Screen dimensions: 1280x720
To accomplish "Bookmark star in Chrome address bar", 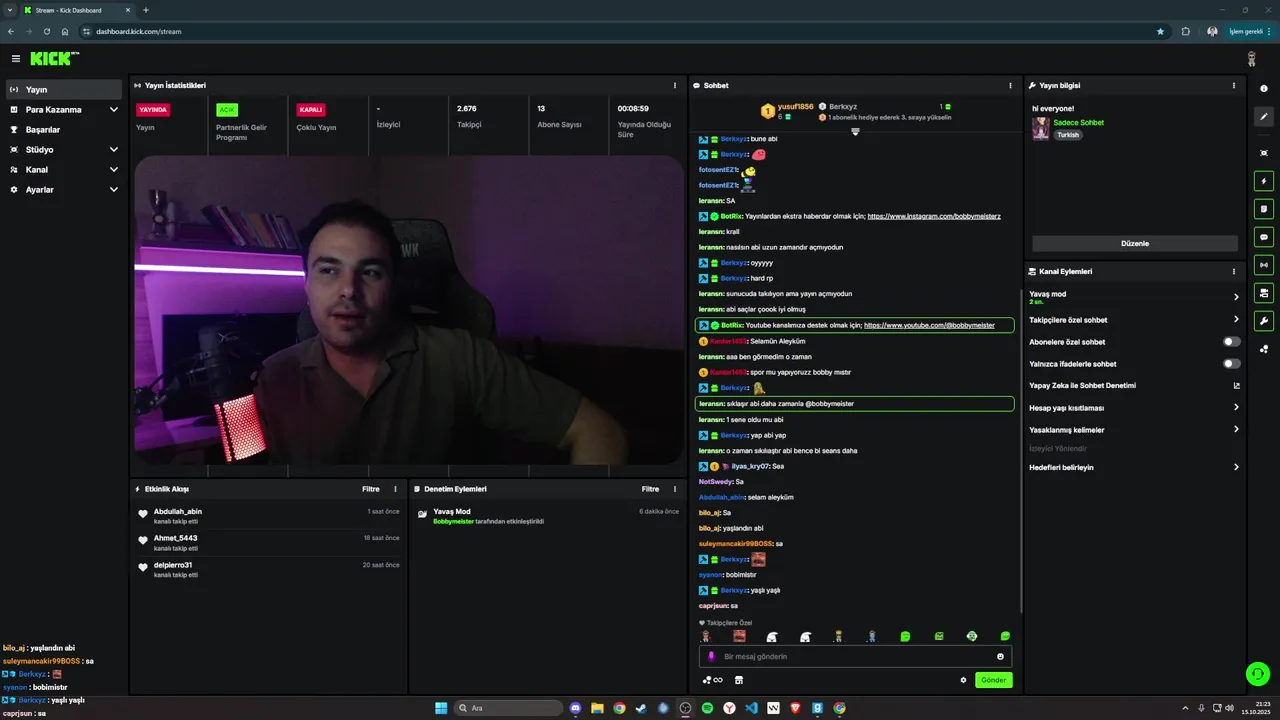I will click(1160, 31).
